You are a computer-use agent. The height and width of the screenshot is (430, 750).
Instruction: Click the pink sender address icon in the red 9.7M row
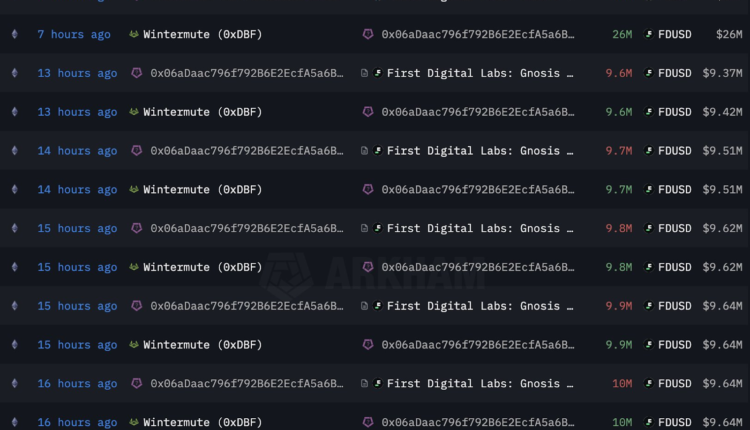coord(137,151)
